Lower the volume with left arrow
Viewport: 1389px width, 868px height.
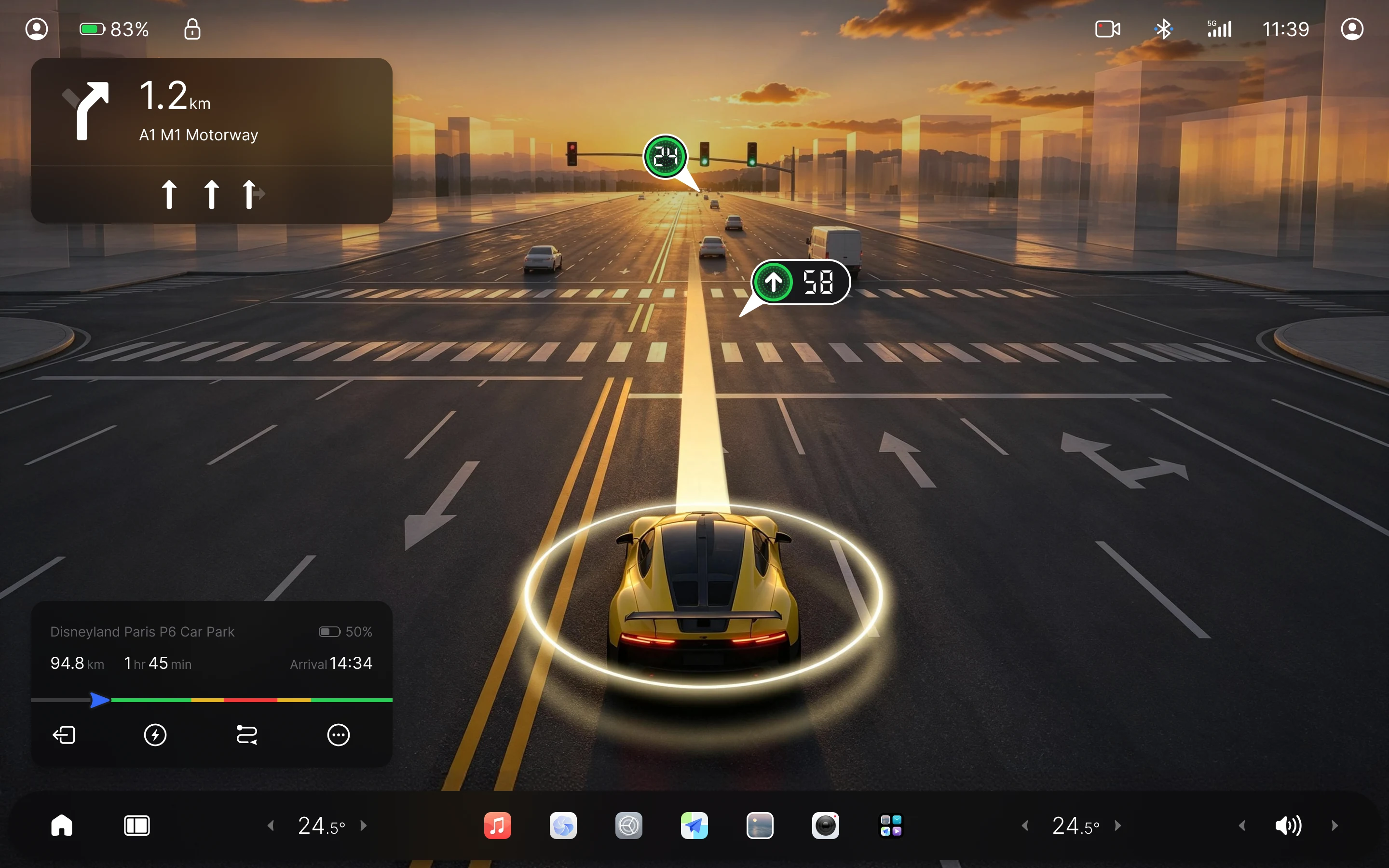click(1242, 826)
